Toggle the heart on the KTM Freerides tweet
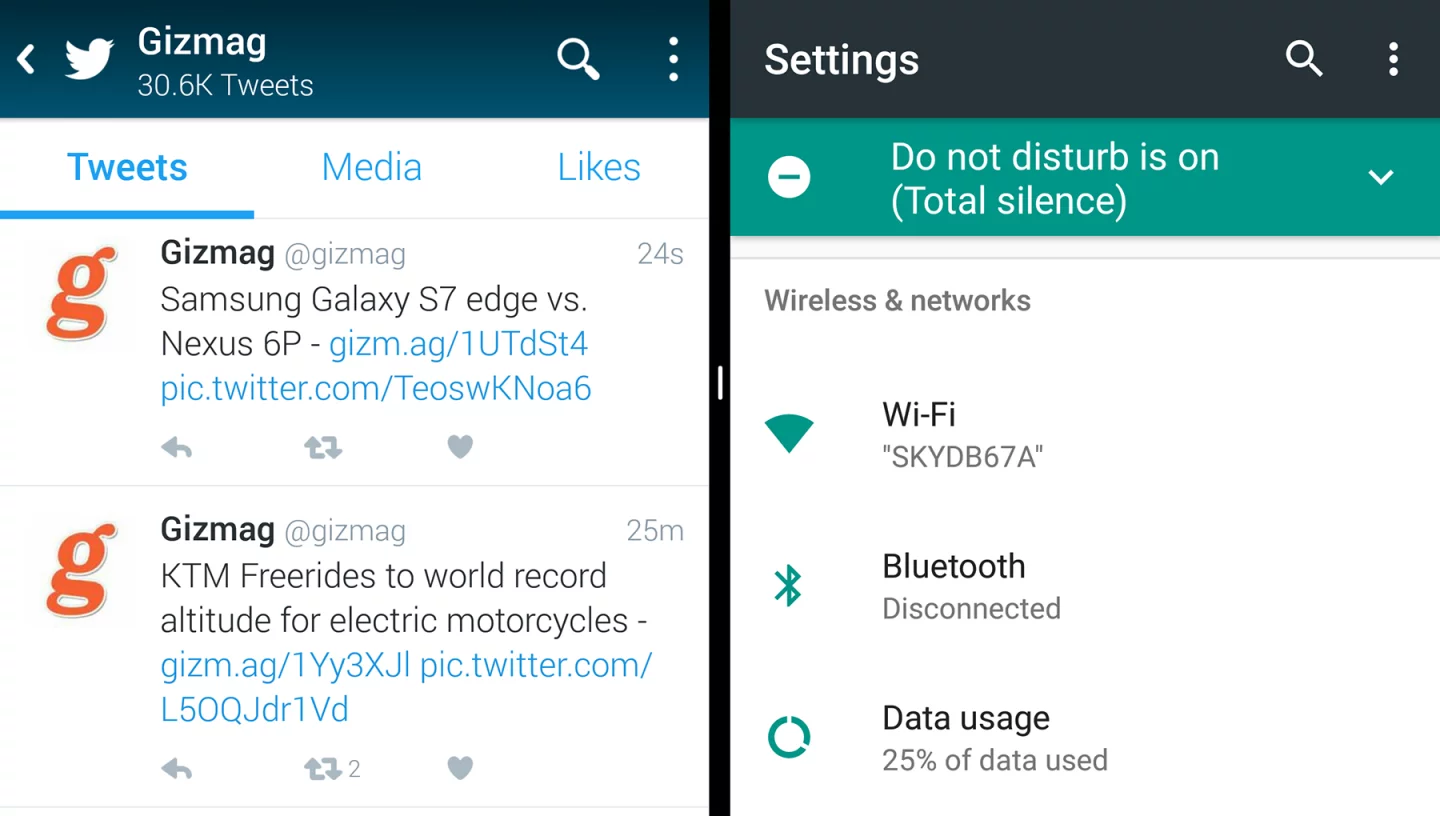This screenshot has width=1440, height=816. click(459, 768)
